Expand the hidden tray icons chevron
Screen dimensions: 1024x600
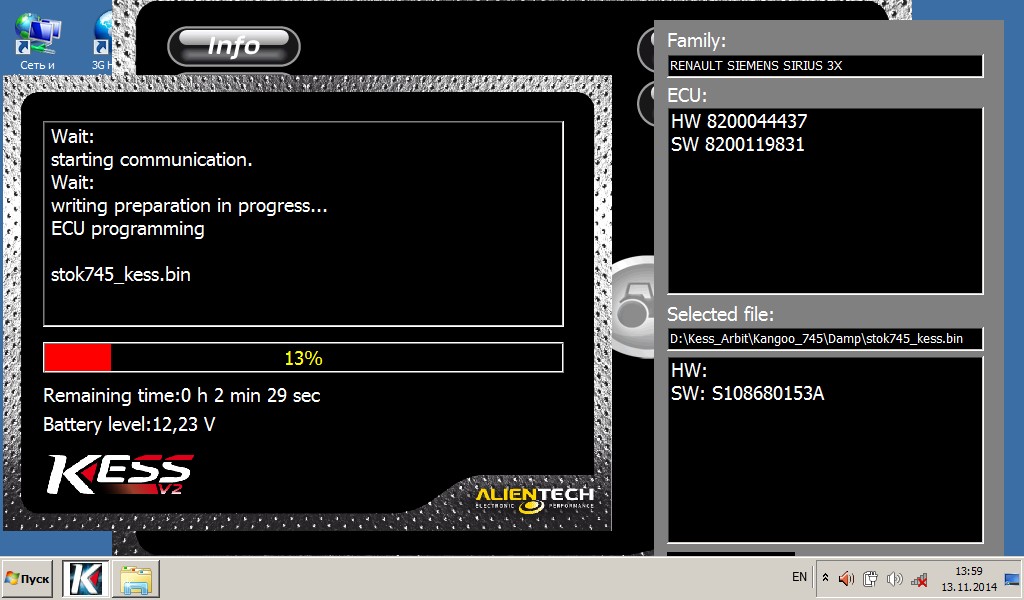click(825, 578)
